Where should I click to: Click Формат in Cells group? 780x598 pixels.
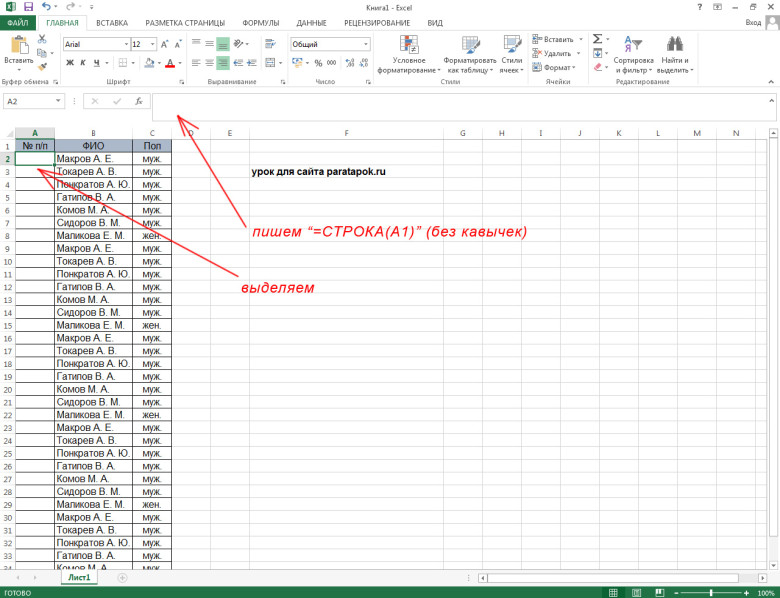click(554, 67)
